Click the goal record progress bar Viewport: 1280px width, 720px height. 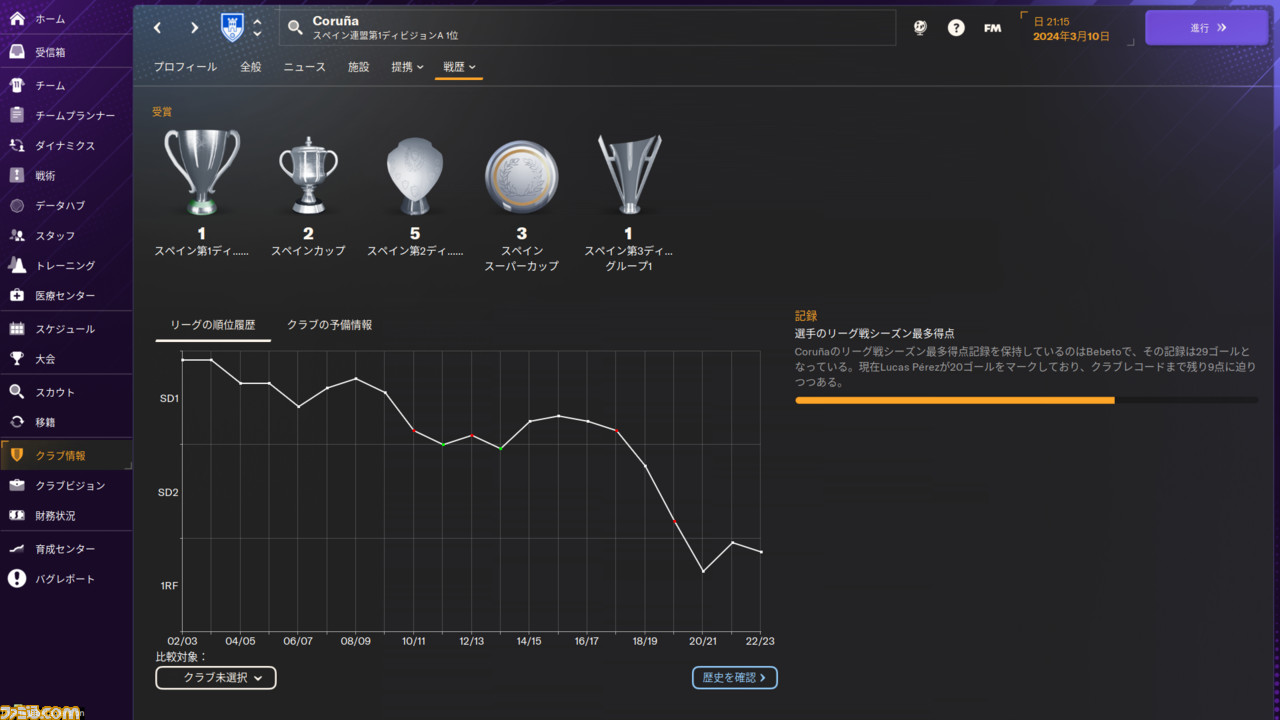coord(1027,400)
